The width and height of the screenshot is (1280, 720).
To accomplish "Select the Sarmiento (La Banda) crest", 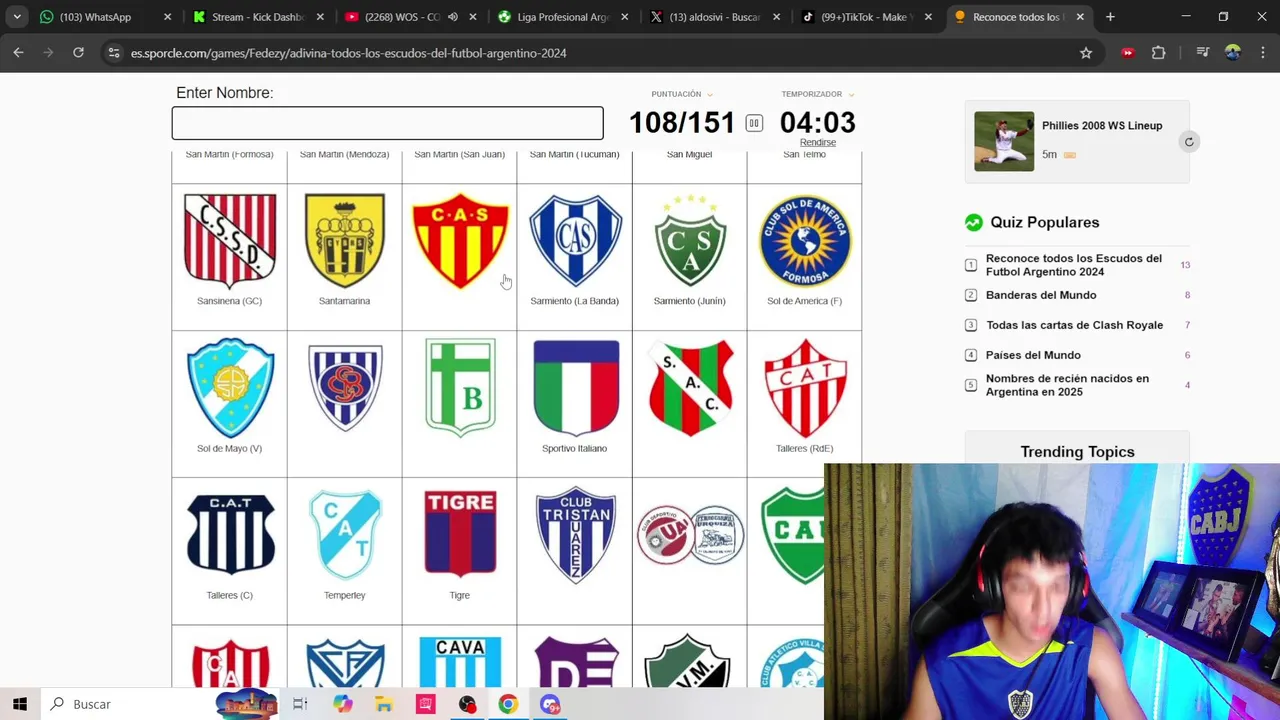I will click(x=575, y=241).
